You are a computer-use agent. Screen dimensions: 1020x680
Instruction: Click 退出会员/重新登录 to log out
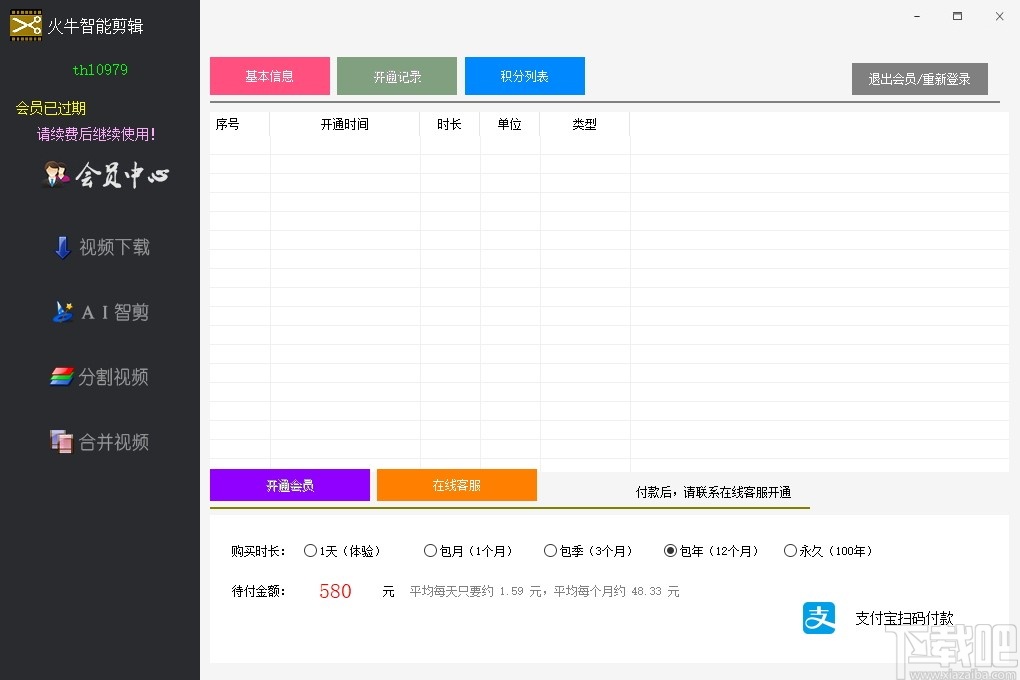click(919, 79)
